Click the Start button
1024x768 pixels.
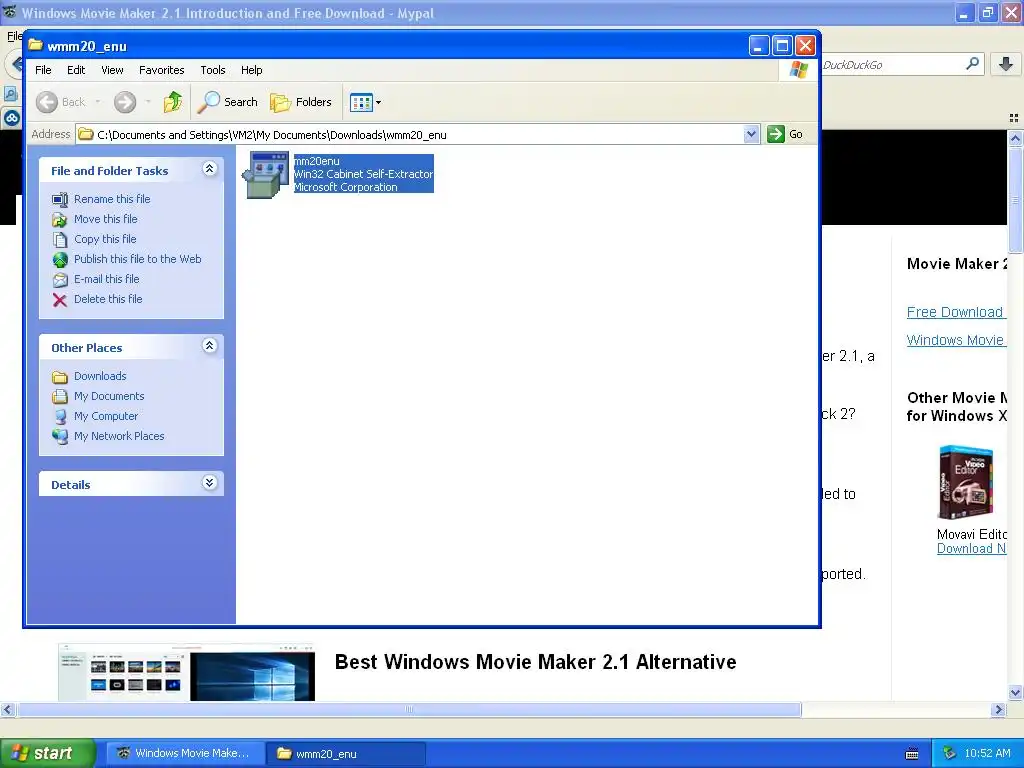coord(48,753)
